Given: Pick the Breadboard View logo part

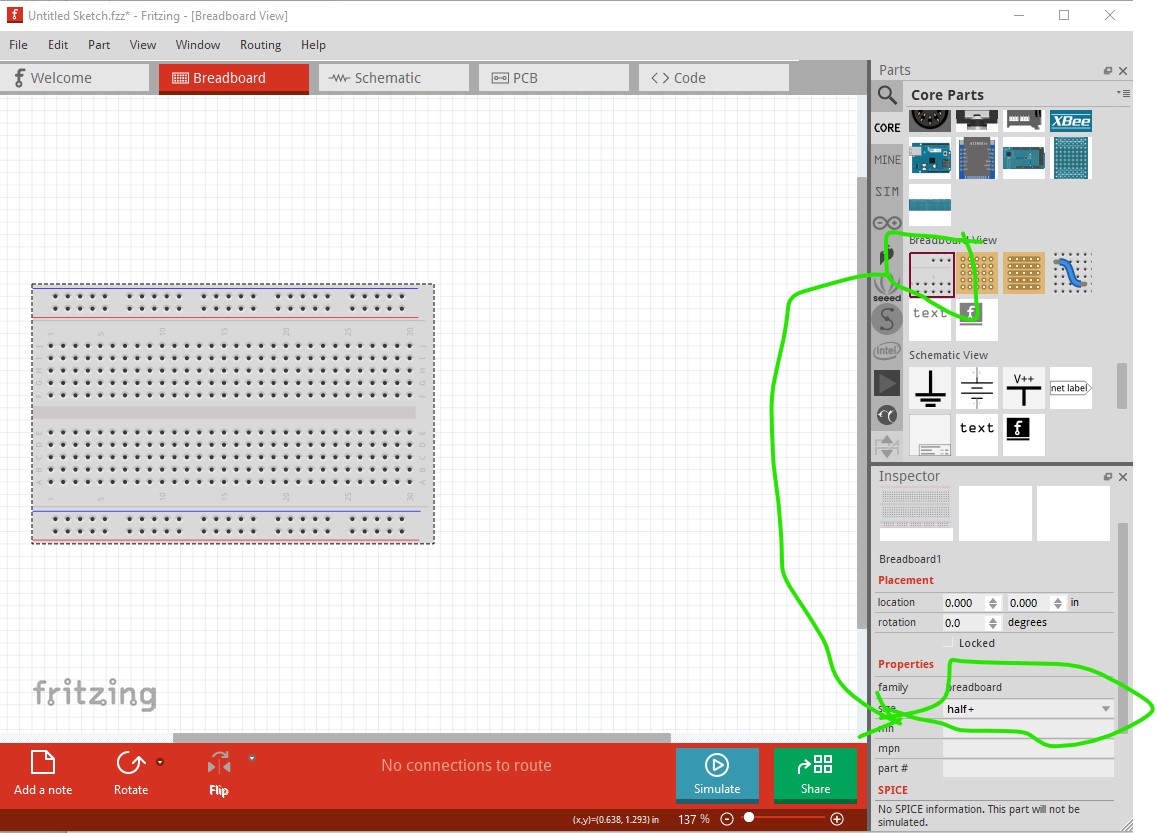Looking at the screenshot, I should (977, 319).
